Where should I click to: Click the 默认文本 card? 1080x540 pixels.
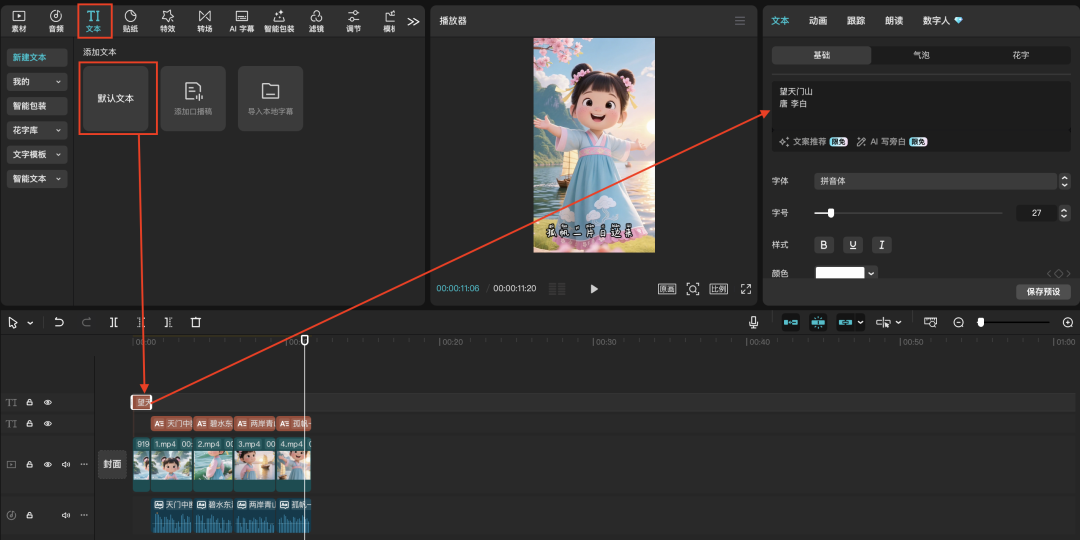[115, 99]
